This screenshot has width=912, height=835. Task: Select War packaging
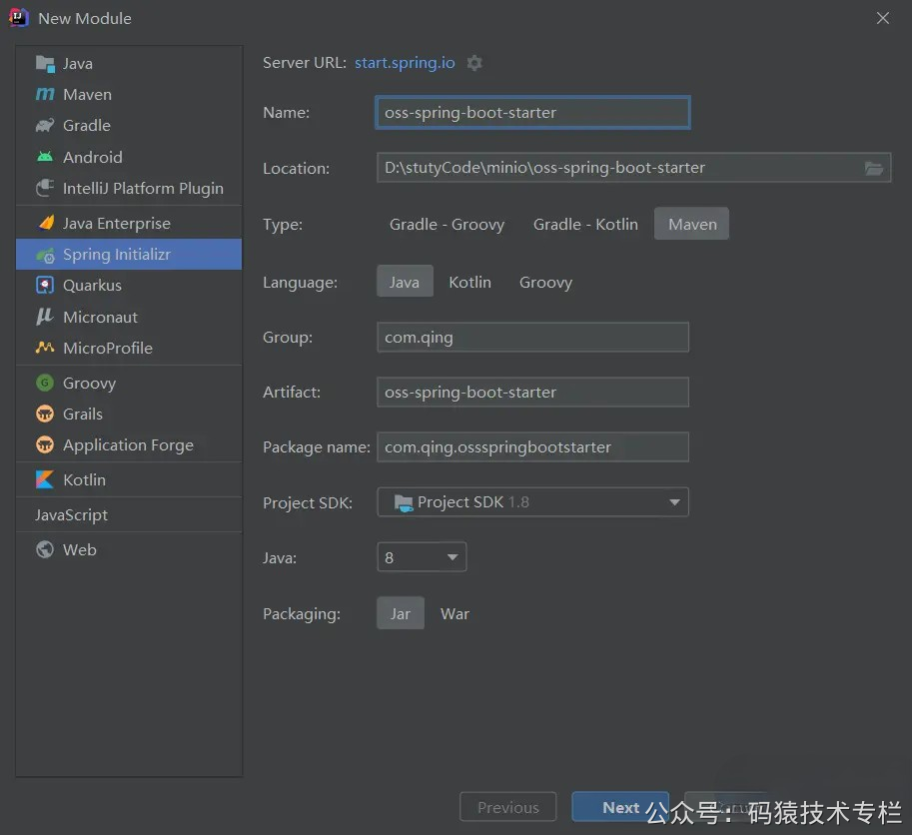click(x=455, y=613)
